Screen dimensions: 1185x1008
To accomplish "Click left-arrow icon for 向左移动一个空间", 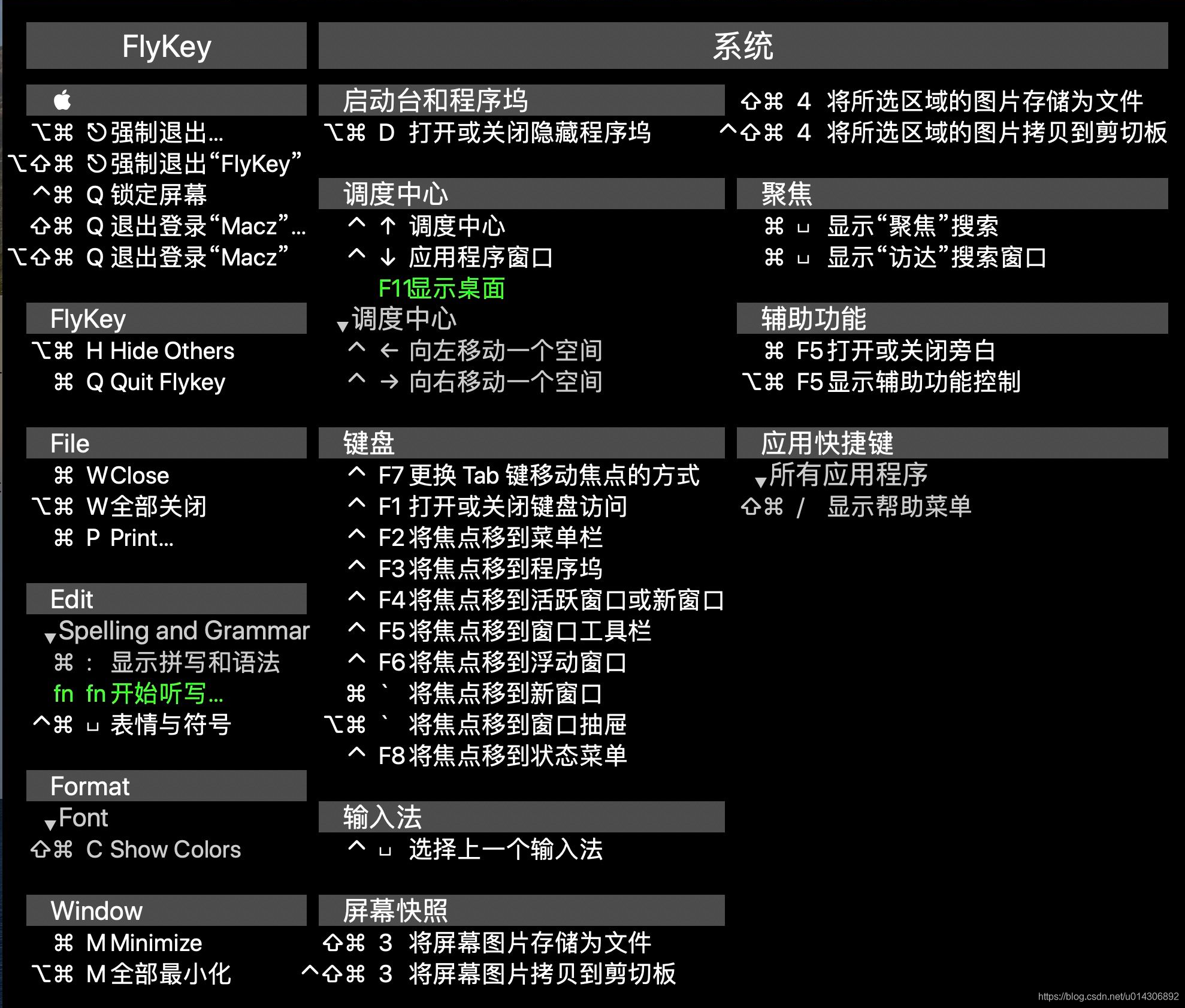I will (x=389, y=351).
